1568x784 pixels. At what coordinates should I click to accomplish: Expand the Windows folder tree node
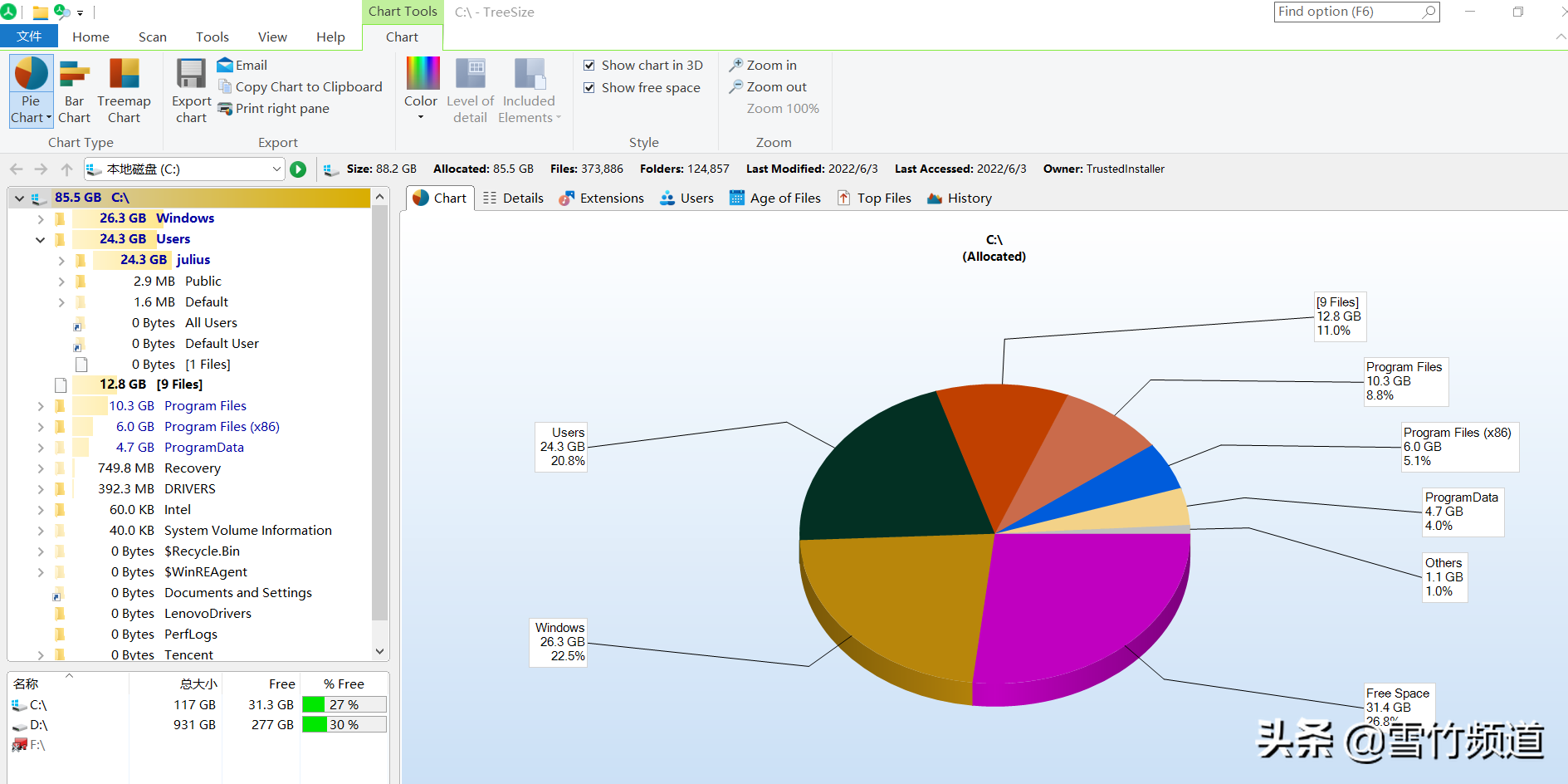point(40,218)
